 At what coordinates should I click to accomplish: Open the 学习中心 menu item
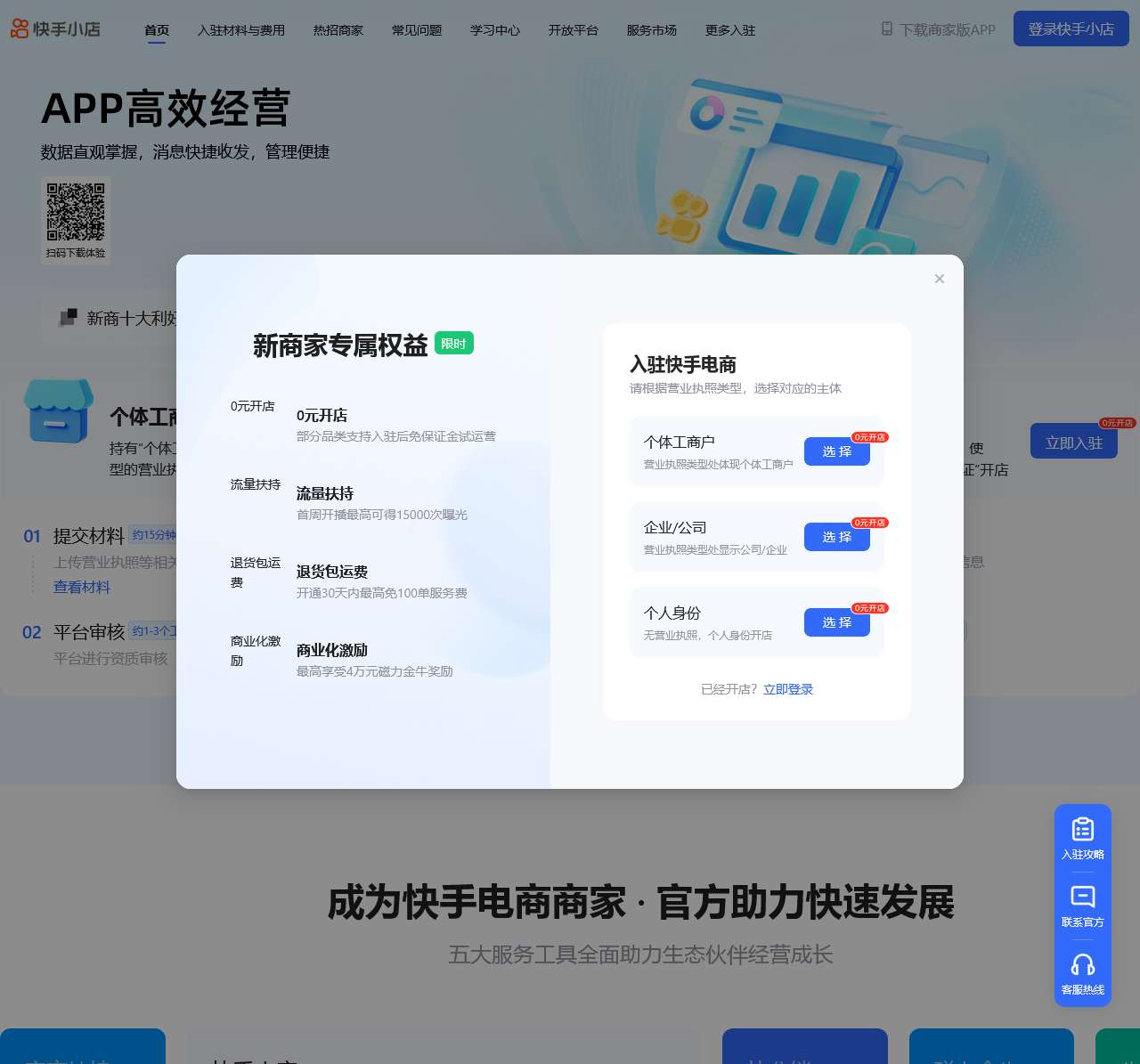pos(494,29)
